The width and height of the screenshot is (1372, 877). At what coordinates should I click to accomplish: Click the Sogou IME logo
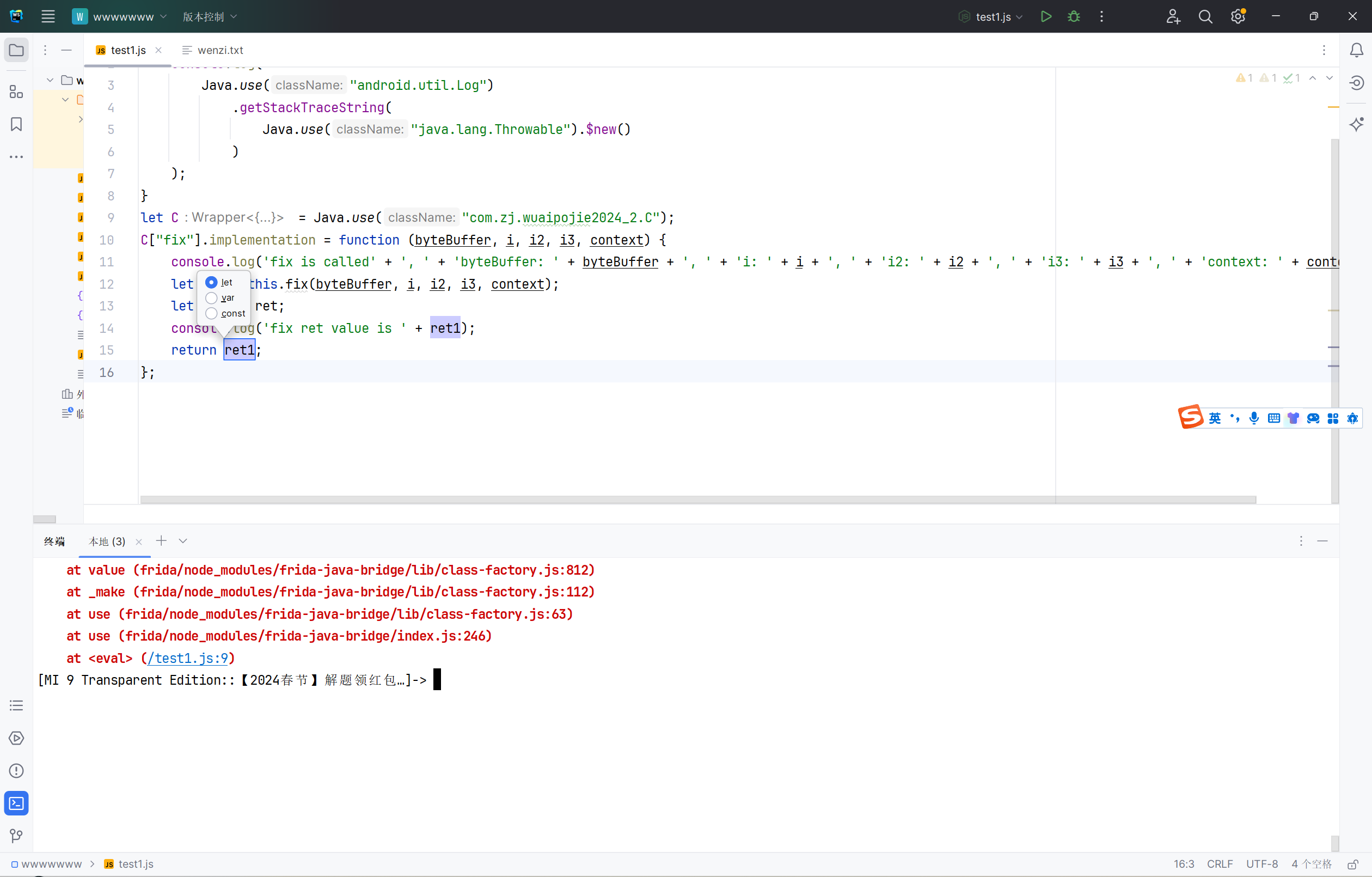point(1191,417)
